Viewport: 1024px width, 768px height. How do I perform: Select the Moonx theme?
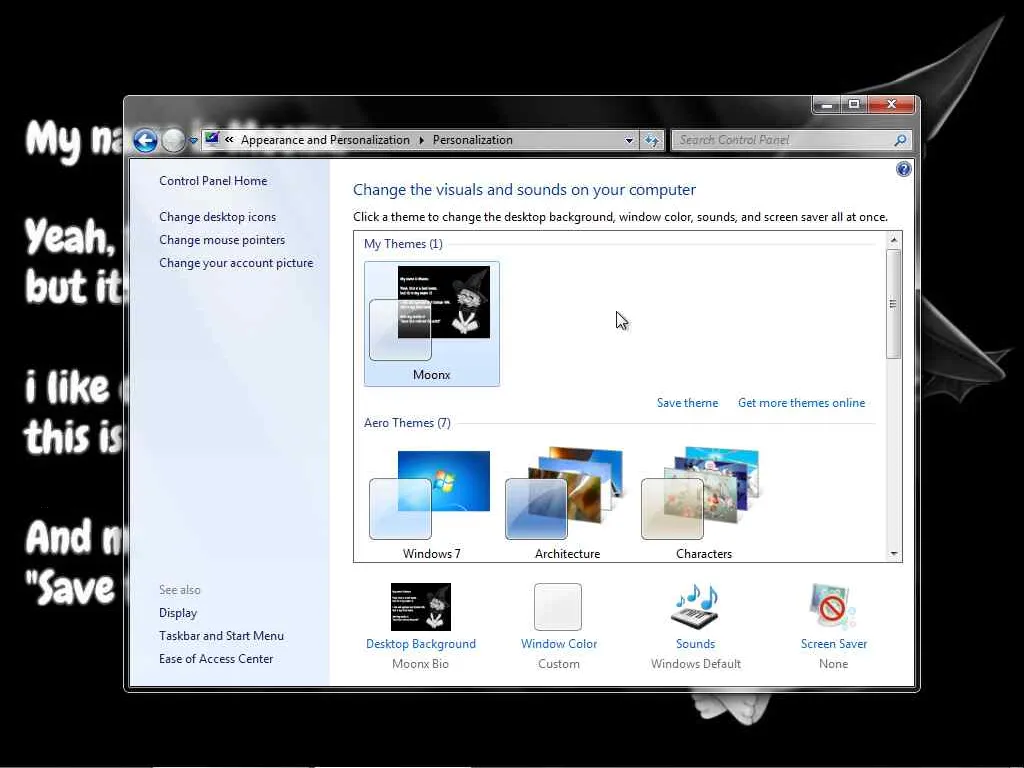tap(432, 323)
